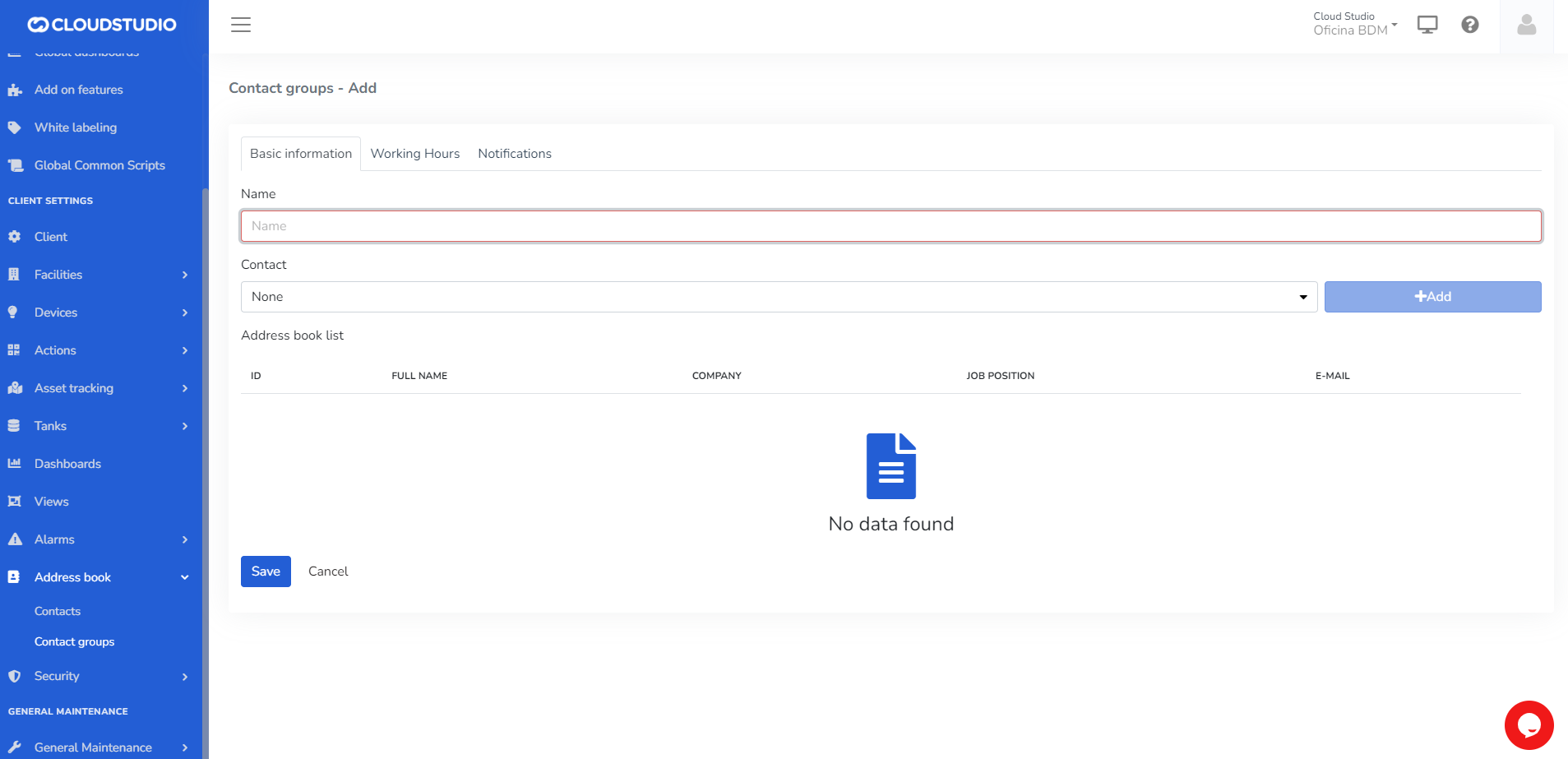Open the Contact dropdown showing None
The image size is (1568, 759).
(778, 297)
